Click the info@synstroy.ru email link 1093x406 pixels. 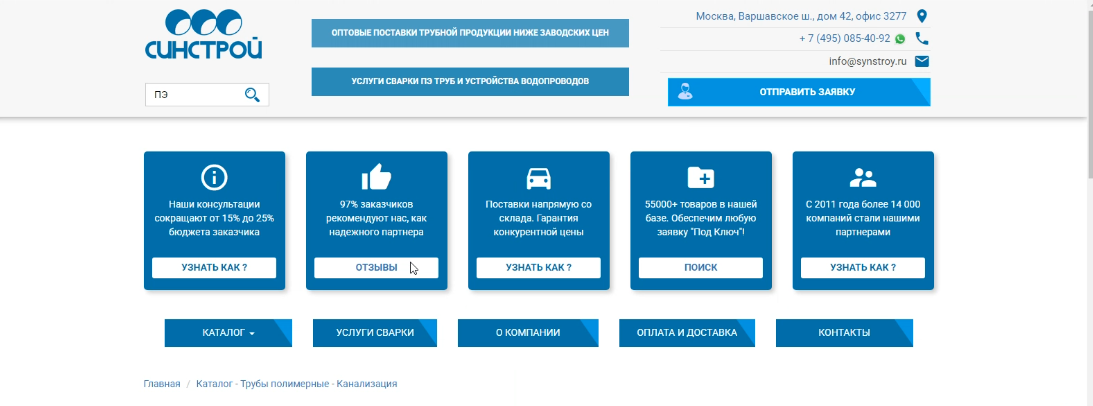click(x=868, y=61)
